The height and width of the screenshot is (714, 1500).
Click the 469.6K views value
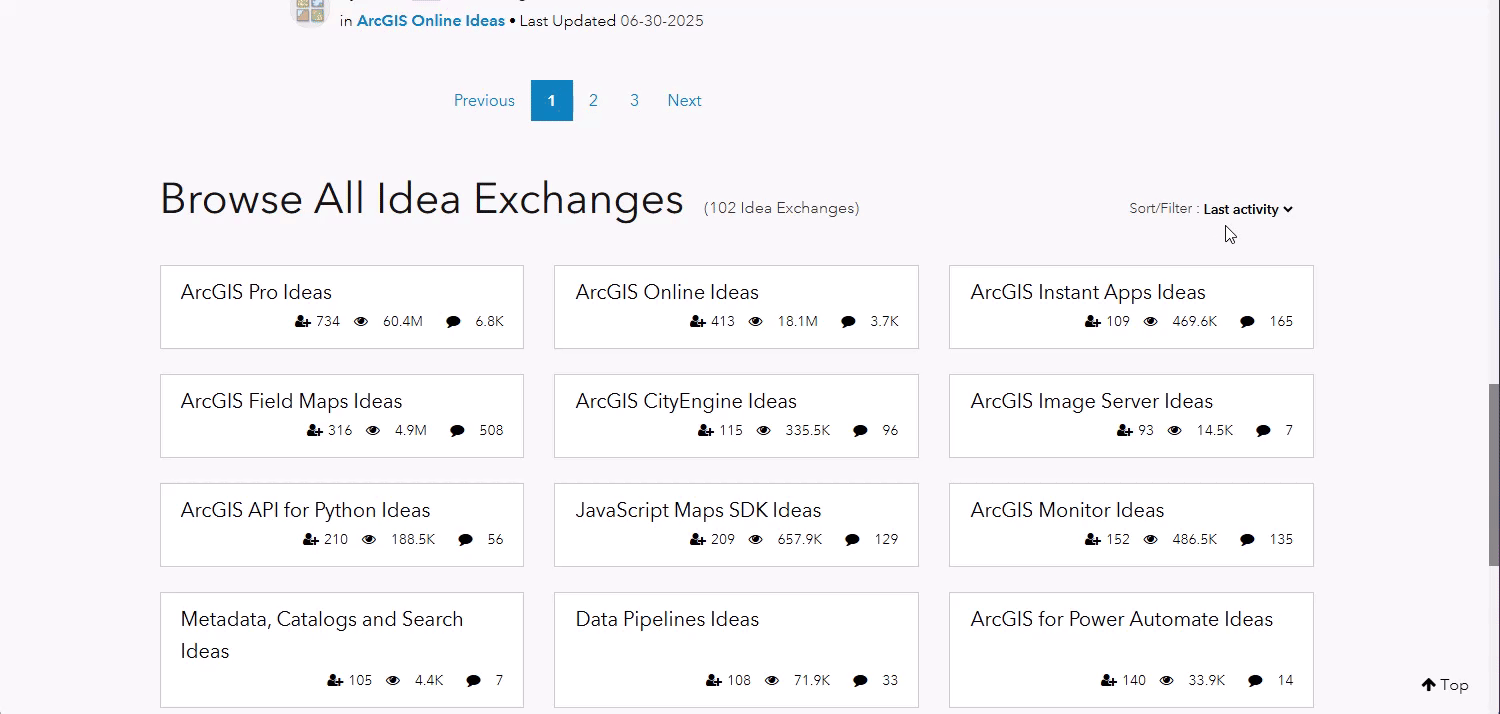(x=1194, y=322)
